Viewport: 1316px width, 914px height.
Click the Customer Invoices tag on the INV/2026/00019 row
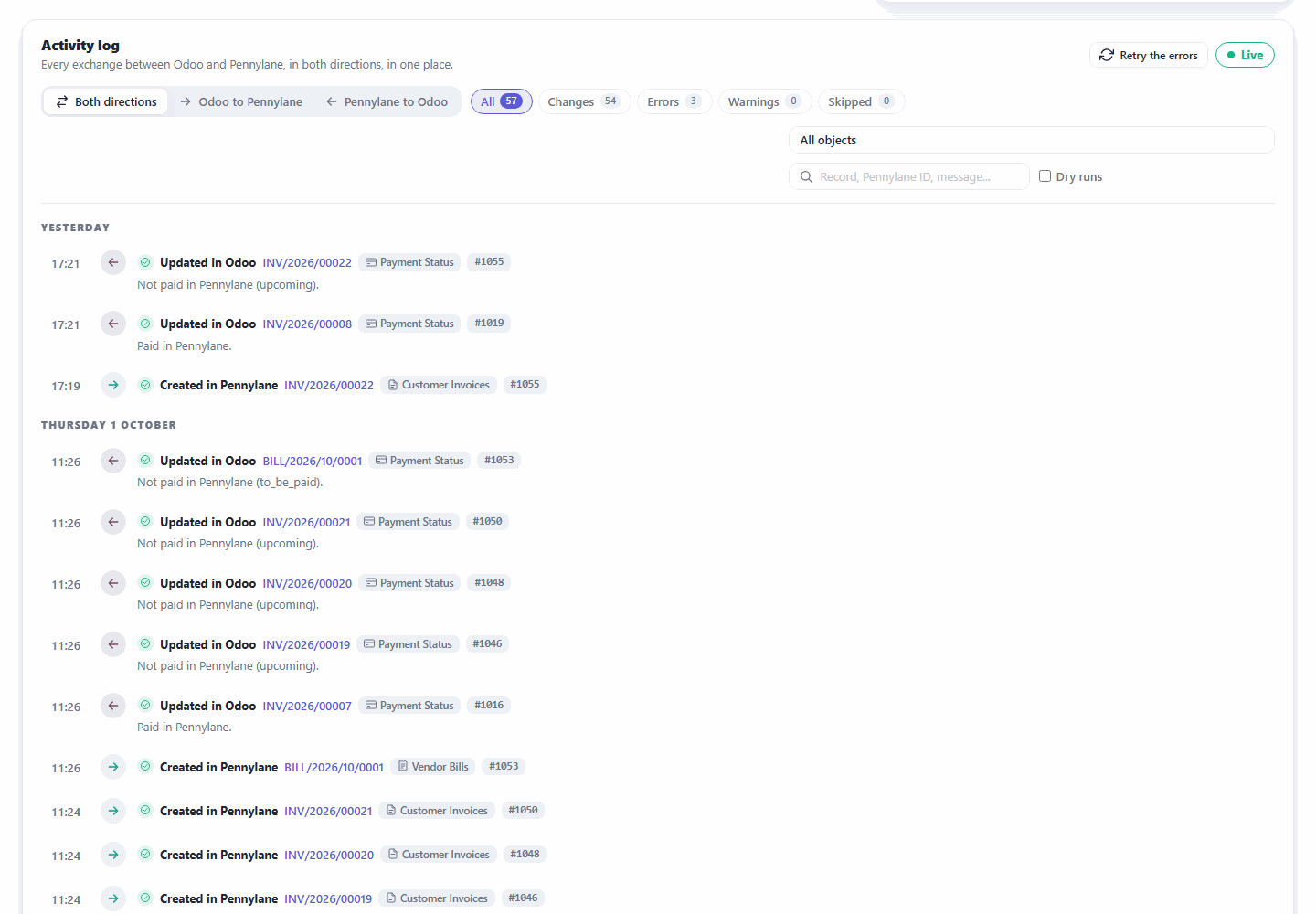(x=437, y=898)
